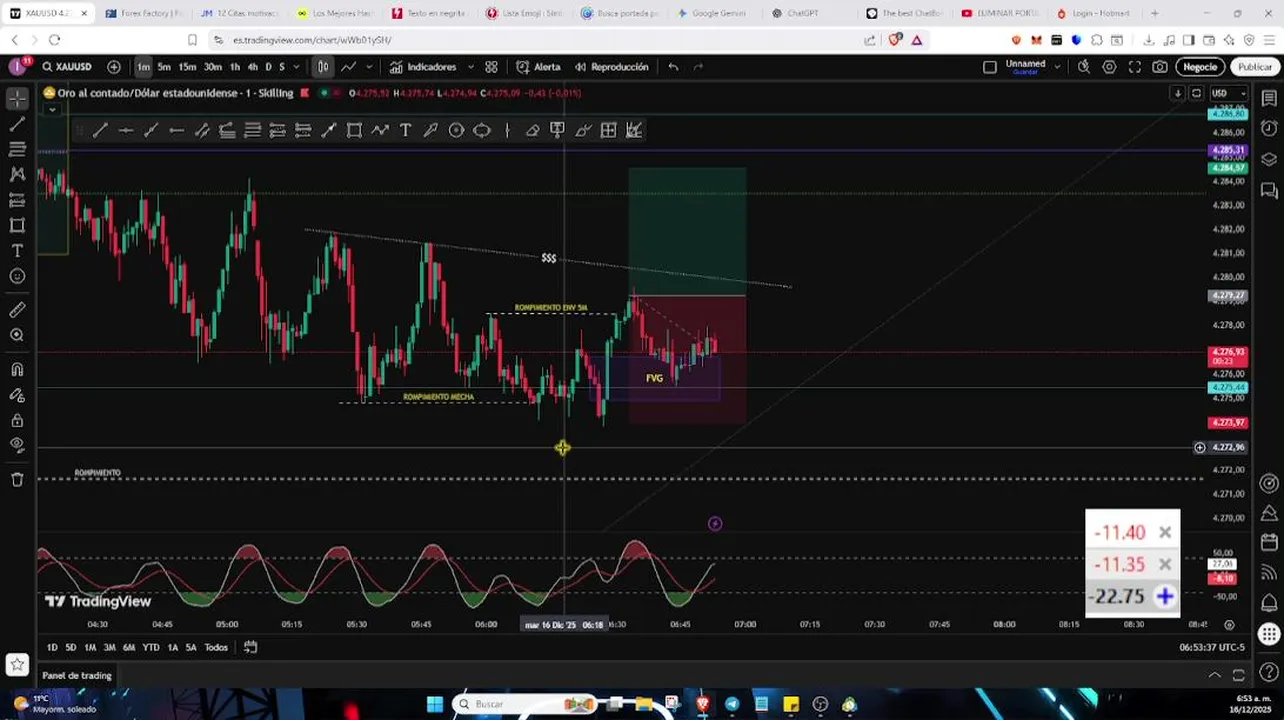The image size is (1284, 720).
Task: Select the 15m timeframe
Action: point(187,67)
